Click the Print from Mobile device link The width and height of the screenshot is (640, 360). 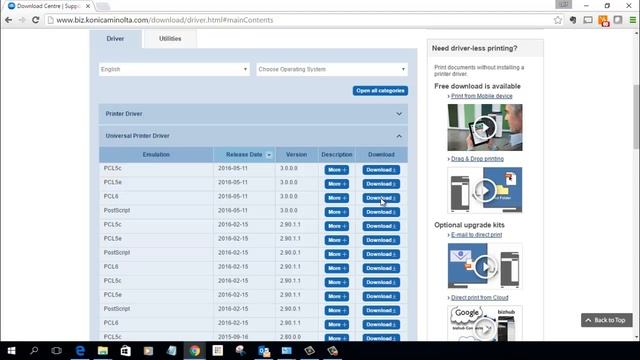pyautogui.click(x=482, y=96)
